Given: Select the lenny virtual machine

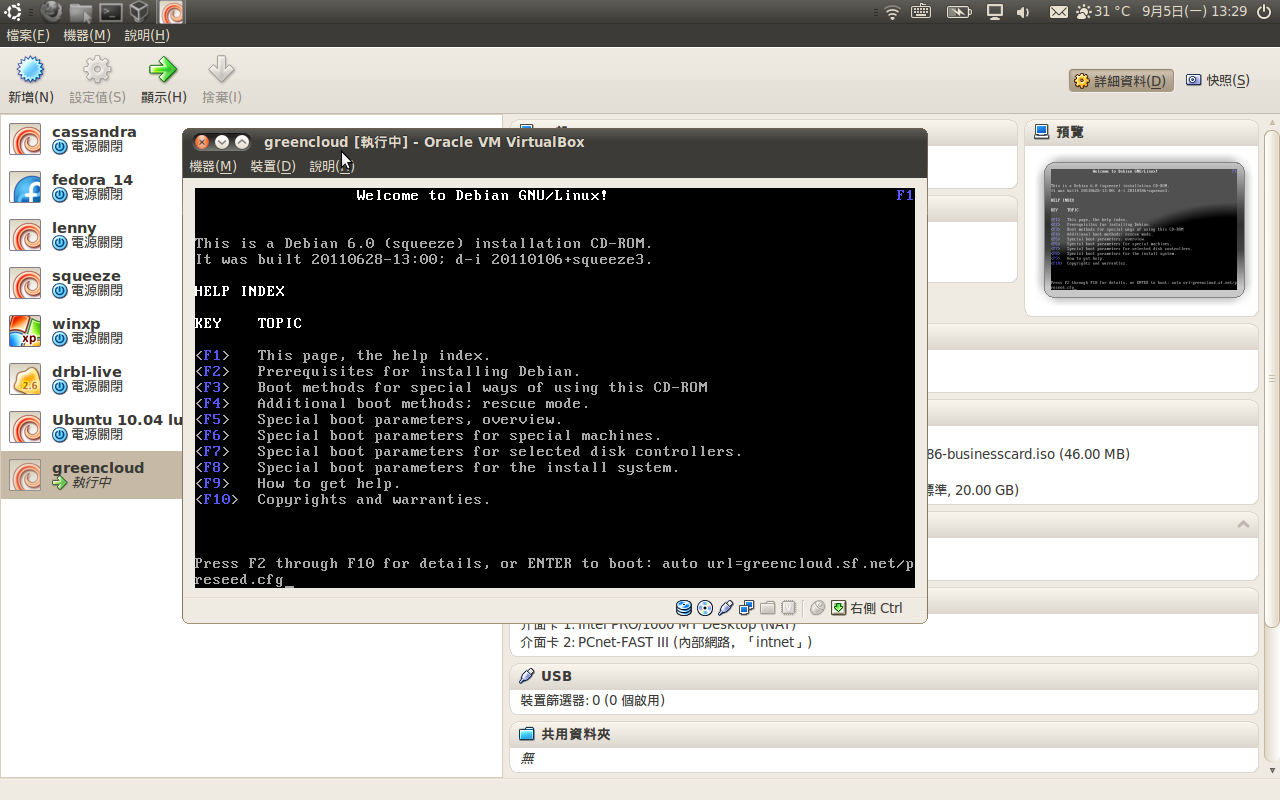Looking at the screenshot, I should tap(93, 235).
